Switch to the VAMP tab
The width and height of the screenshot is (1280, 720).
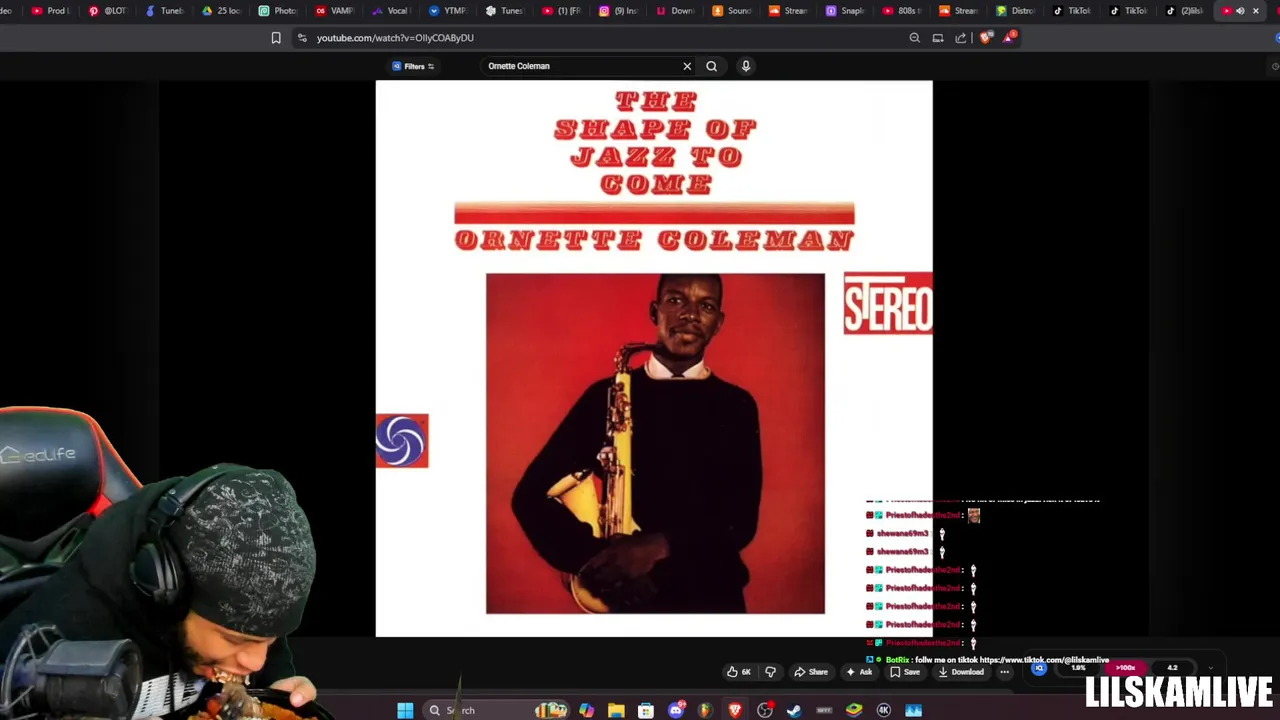pyautogui.click(x=335, y=11)
